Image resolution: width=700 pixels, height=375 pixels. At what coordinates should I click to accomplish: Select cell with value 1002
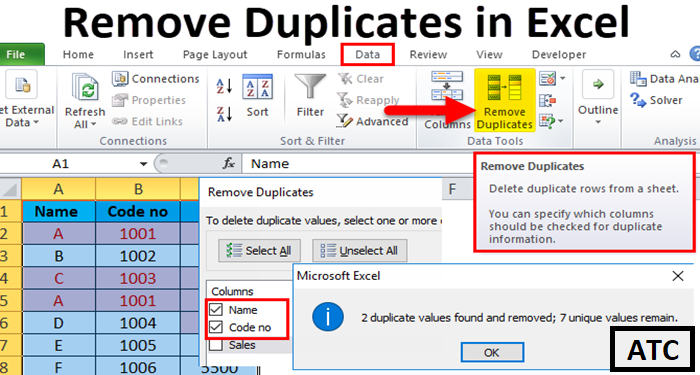(x=138, y=256)
